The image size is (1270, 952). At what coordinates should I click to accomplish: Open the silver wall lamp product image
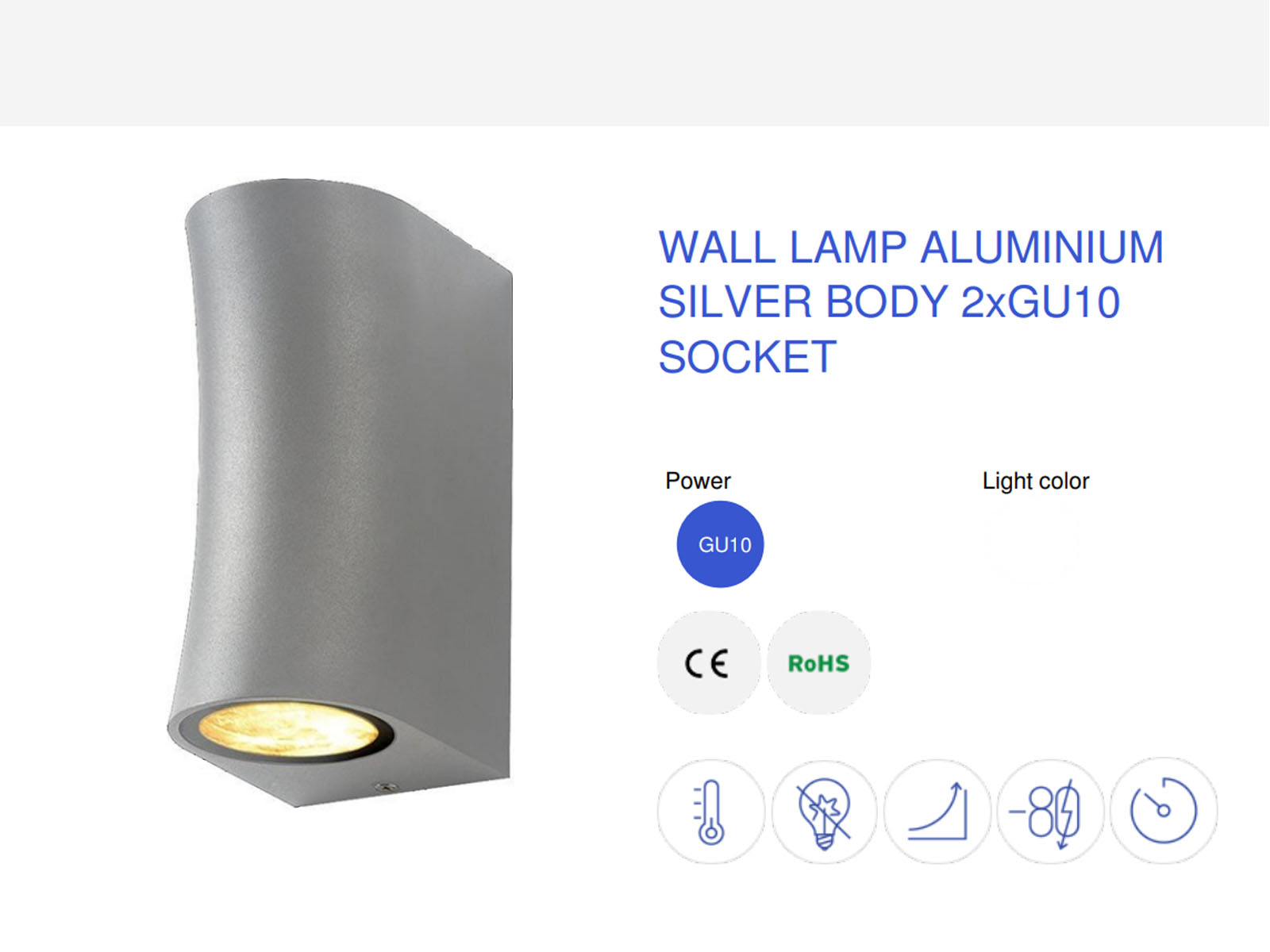click(340, 493)
